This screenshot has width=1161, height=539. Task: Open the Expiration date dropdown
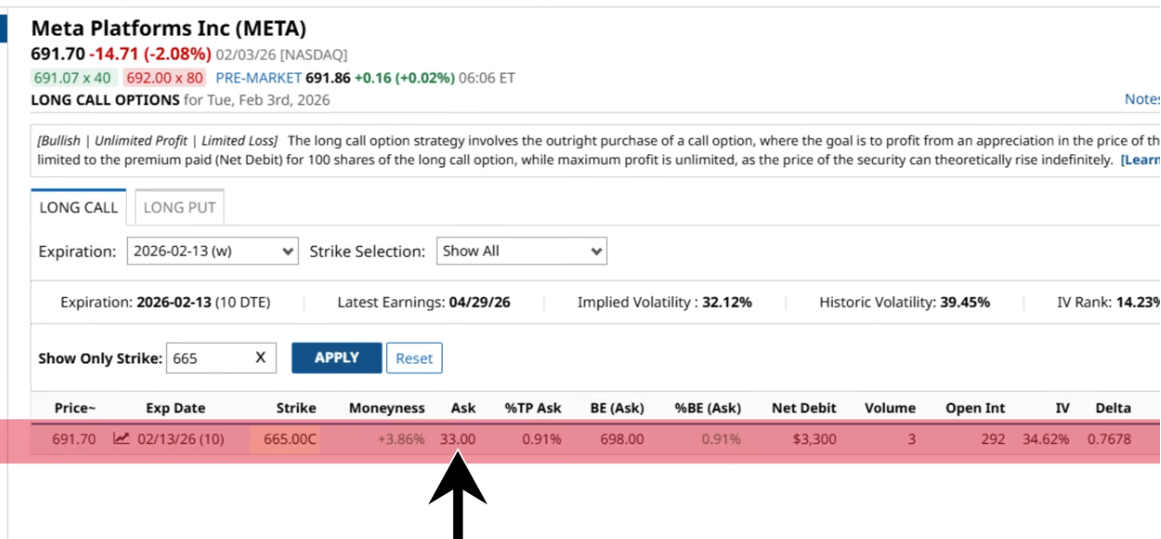pos(212,251)
